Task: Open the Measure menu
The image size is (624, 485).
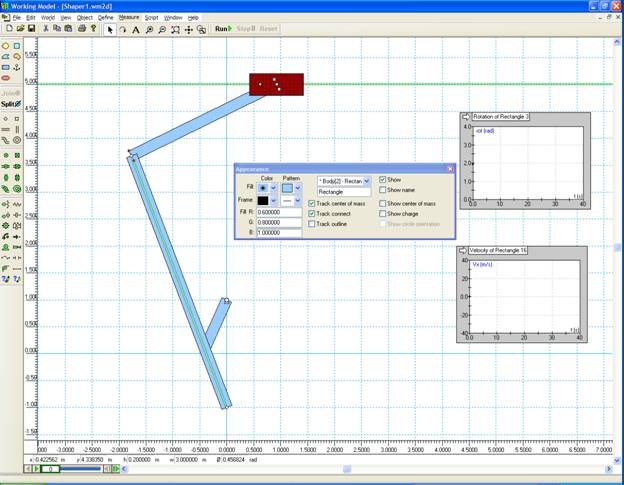Action: click(129, 18)
